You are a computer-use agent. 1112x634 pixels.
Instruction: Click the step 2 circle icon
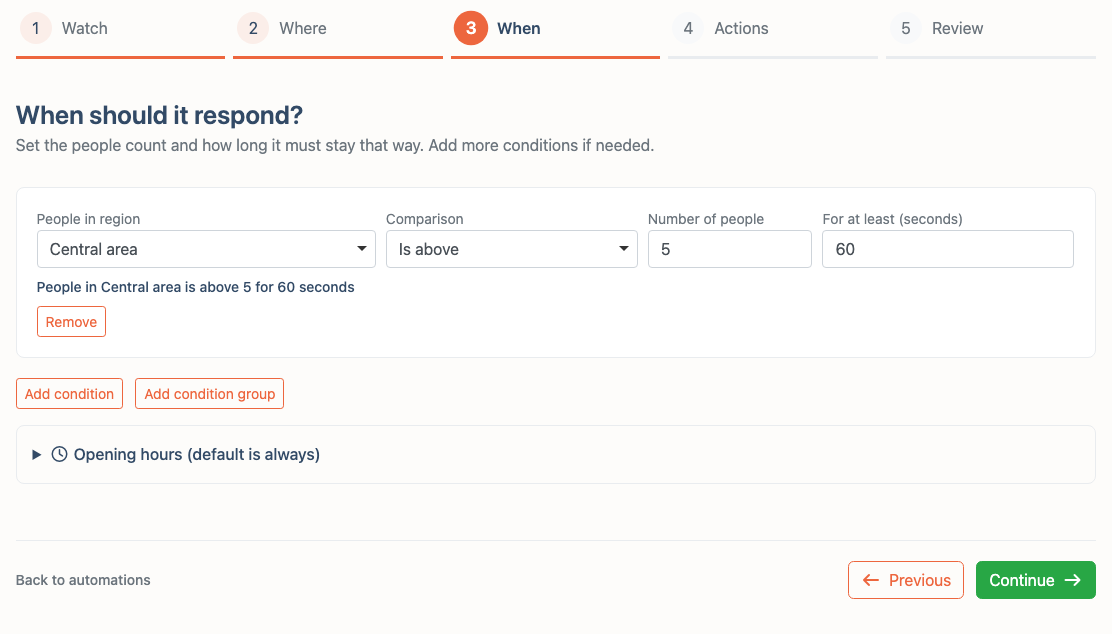(253, 28)
